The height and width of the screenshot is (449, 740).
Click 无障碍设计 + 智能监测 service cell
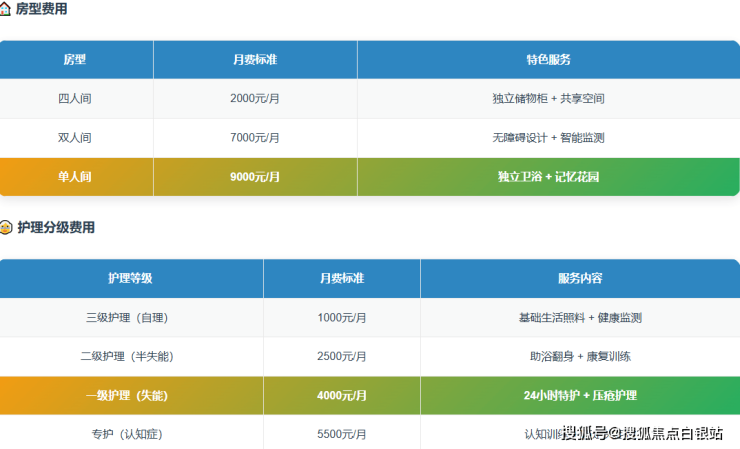[548, 138]
